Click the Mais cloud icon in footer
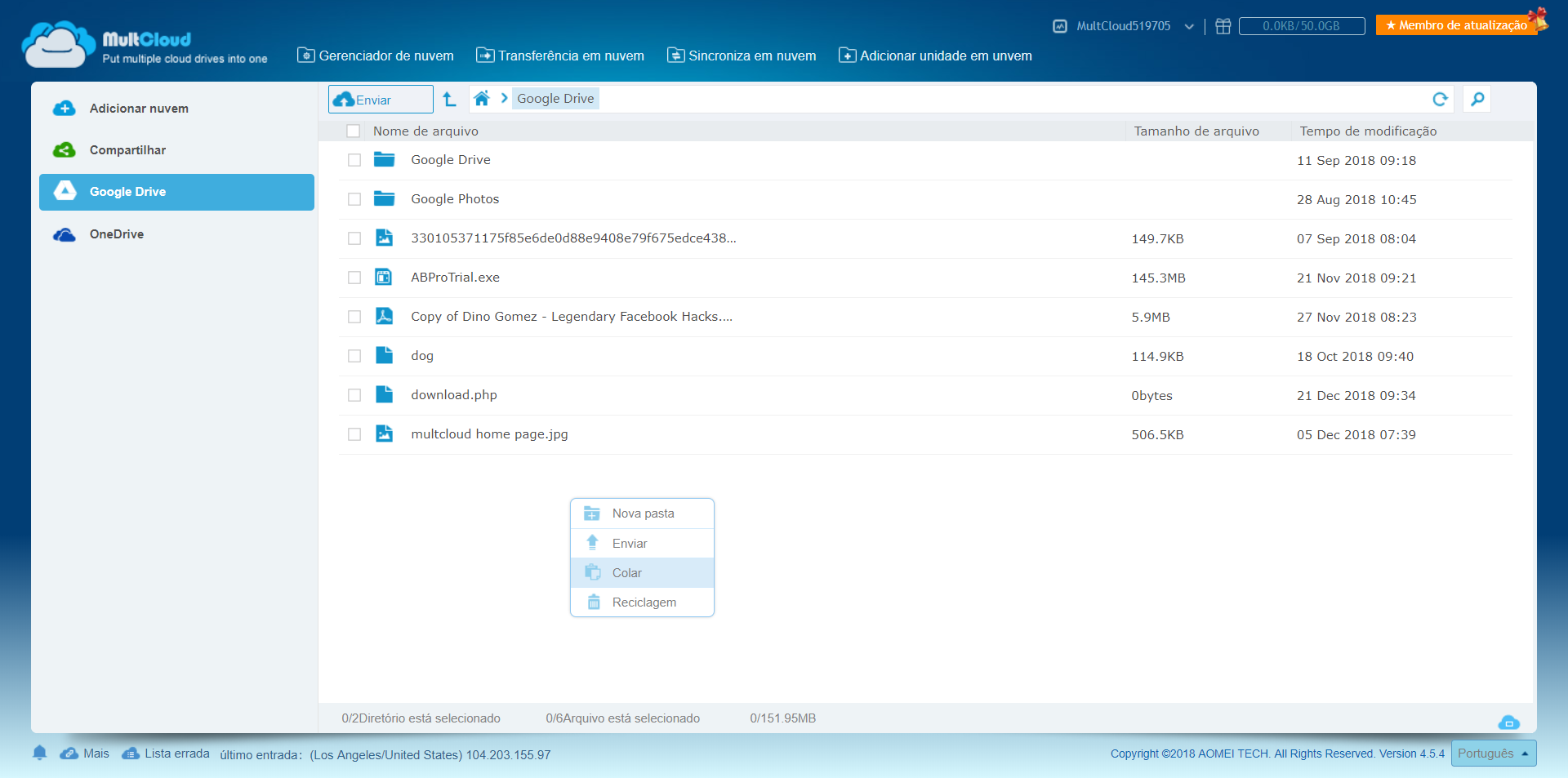Viewport: 1568px width, 778px height. pyautogui.click(x=69, y=754)
